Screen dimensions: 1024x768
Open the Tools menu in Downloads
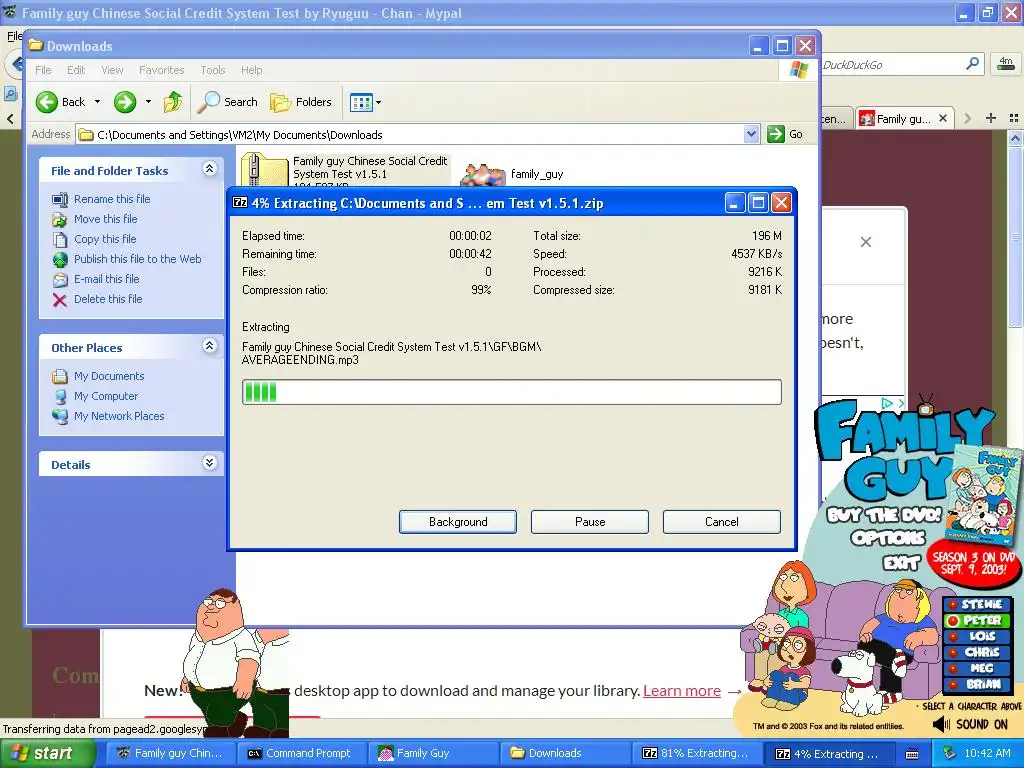[x=212, y=70]
